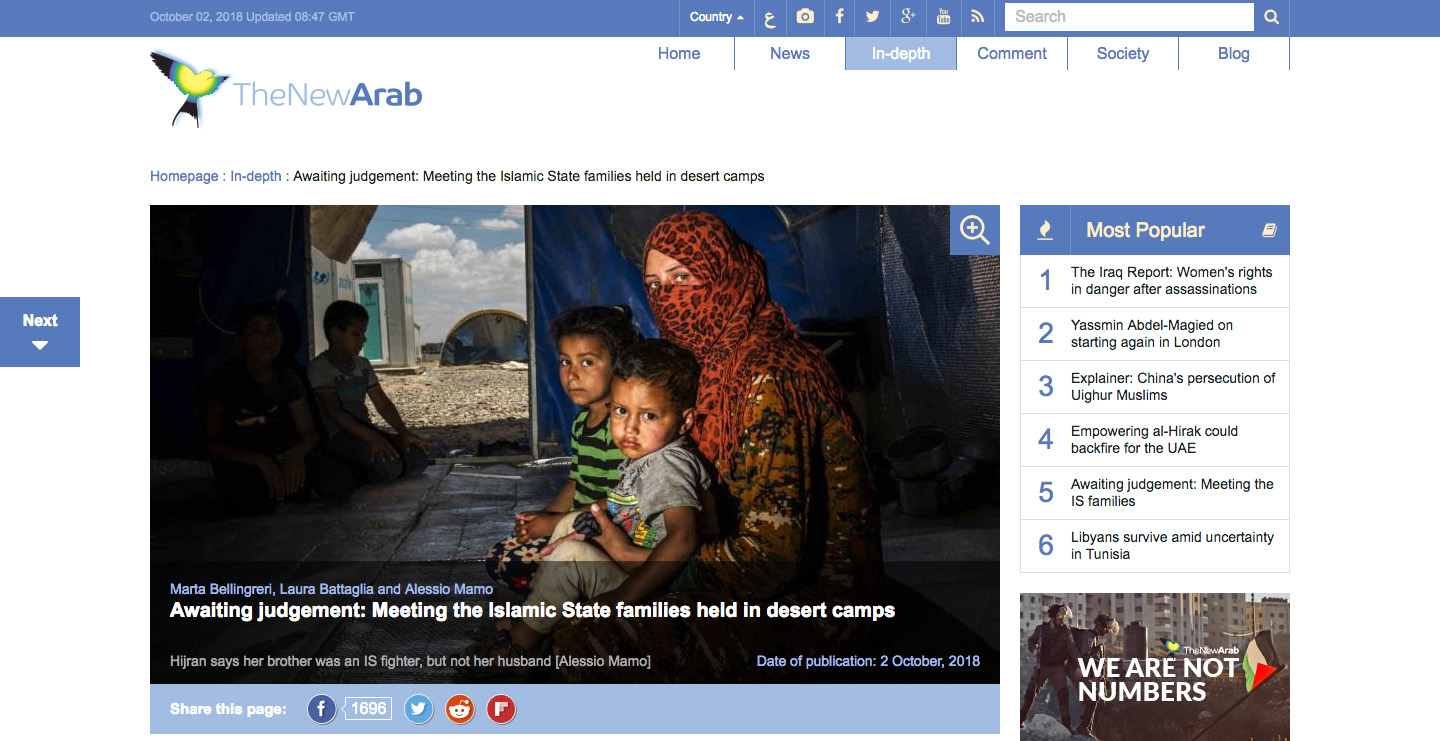Open China's persecution of Uighur Muslims explainer
The image size is (1440, 741).
tap(1173, 387)
